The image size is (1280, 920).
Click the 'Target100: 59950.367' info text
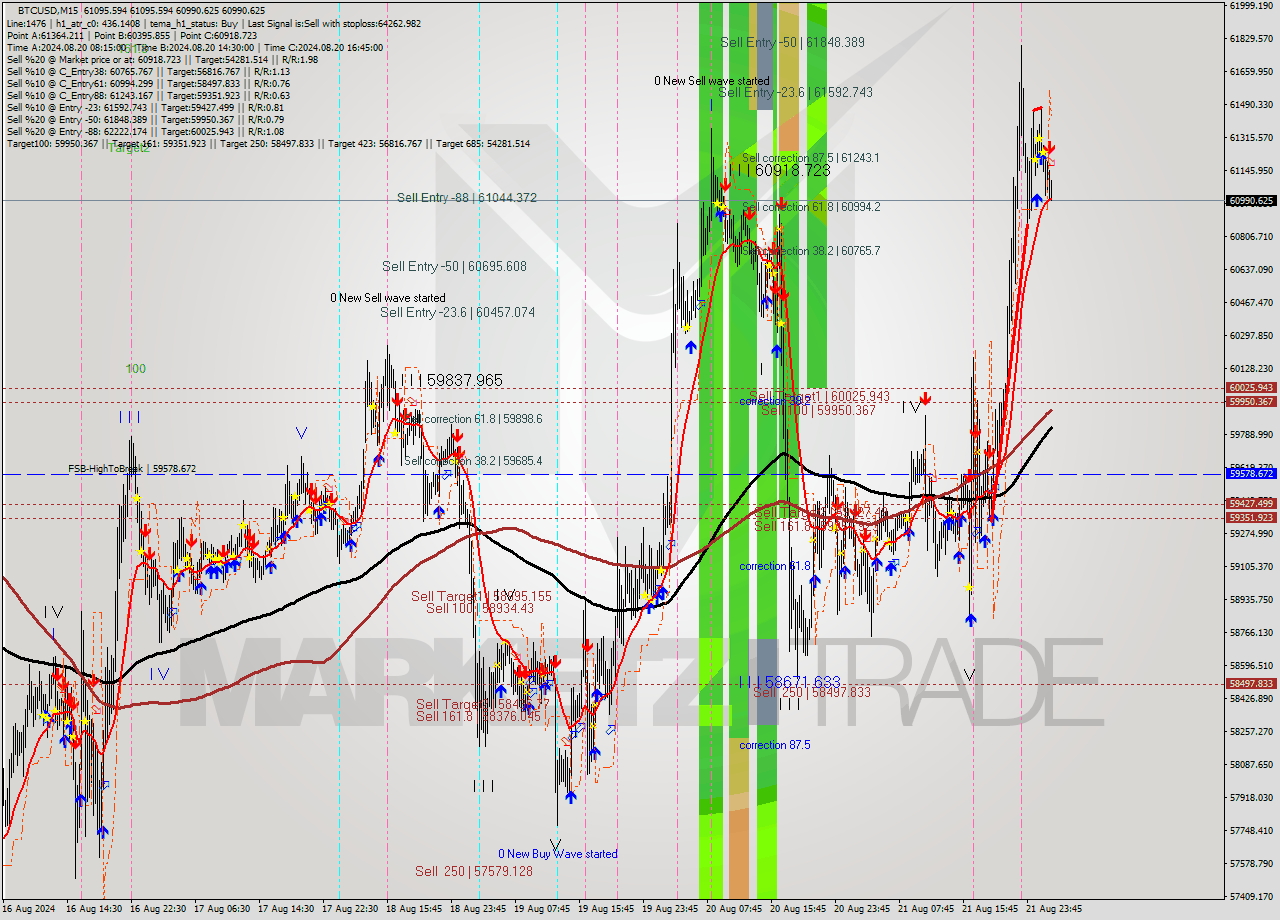(x=52, y=144)
